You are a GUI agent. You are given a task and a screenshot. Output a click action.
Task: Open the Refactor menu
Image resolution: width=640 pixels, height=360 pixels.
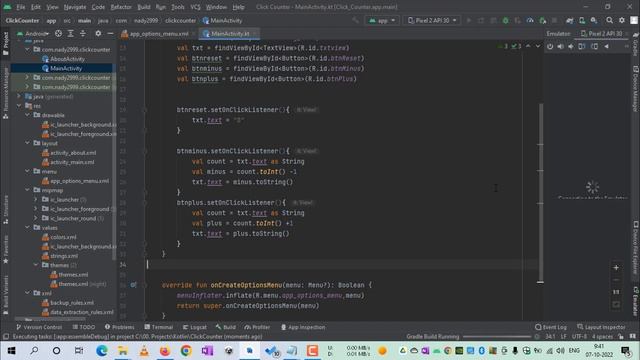click(121, 7)
